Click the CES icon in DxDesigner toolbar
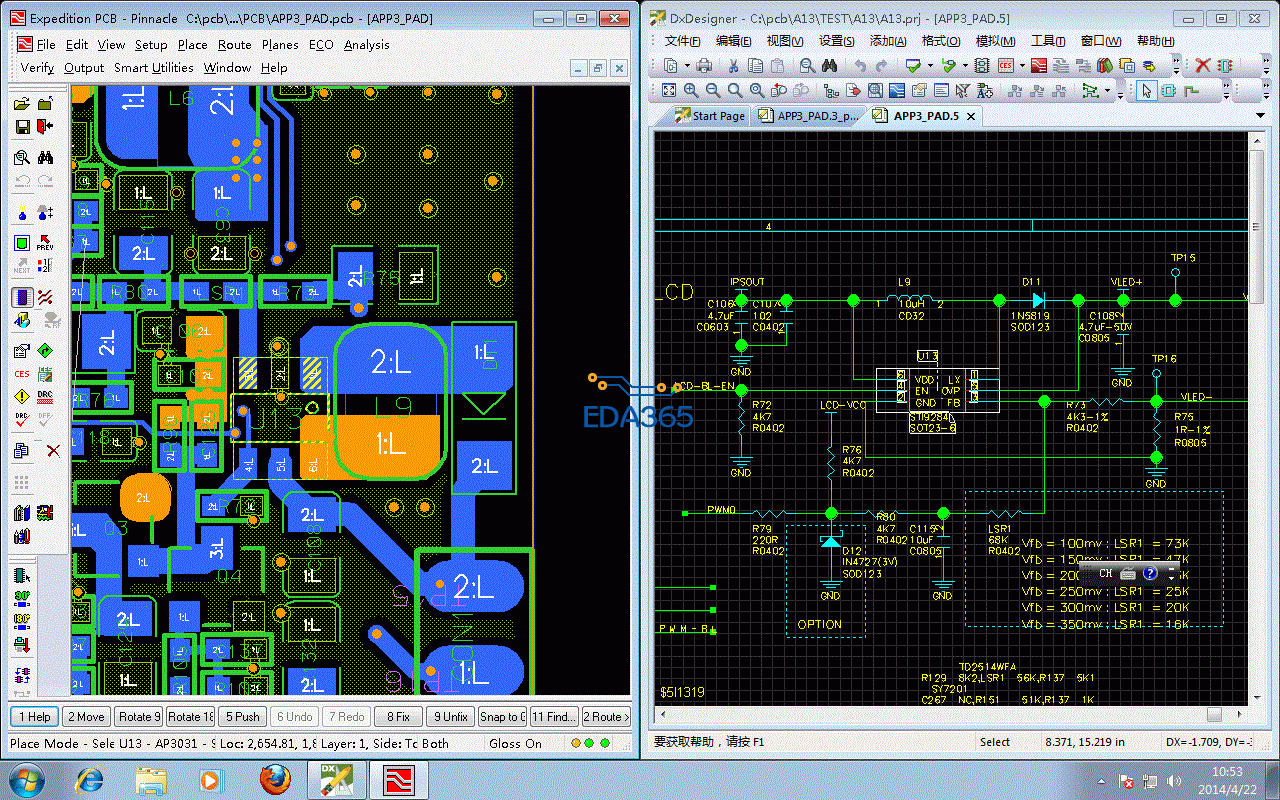The image size is (1280, 800). pyautogui.click(x=1005, y=66)
